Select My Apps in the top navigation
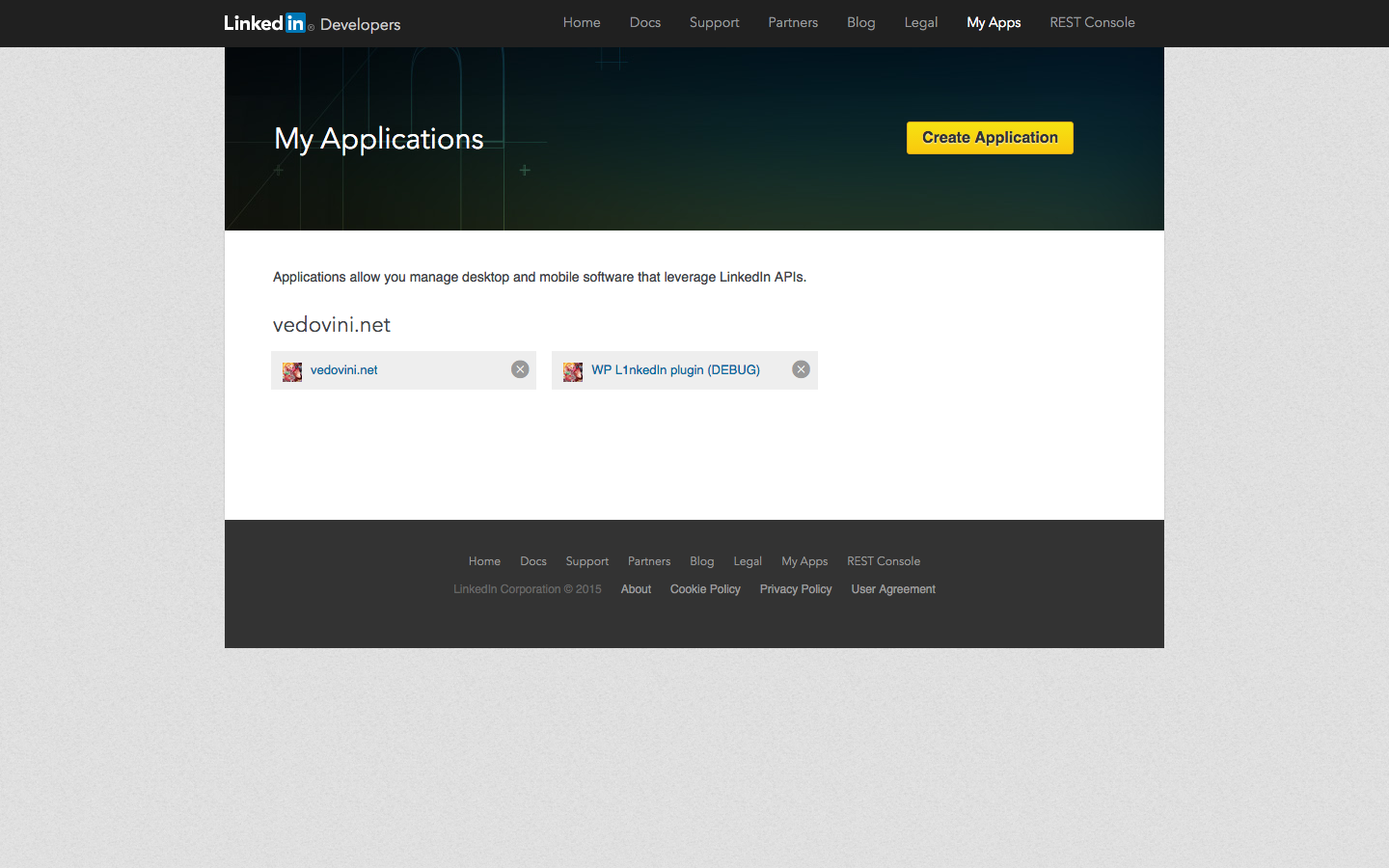This screenshot has height=868, width=1389. point(994,22)
